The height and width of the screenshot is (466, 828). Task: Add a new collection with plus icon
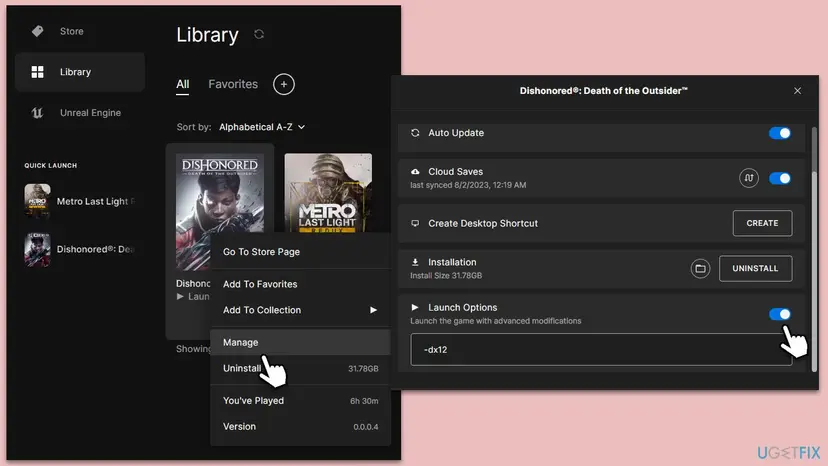pos(284,84)
